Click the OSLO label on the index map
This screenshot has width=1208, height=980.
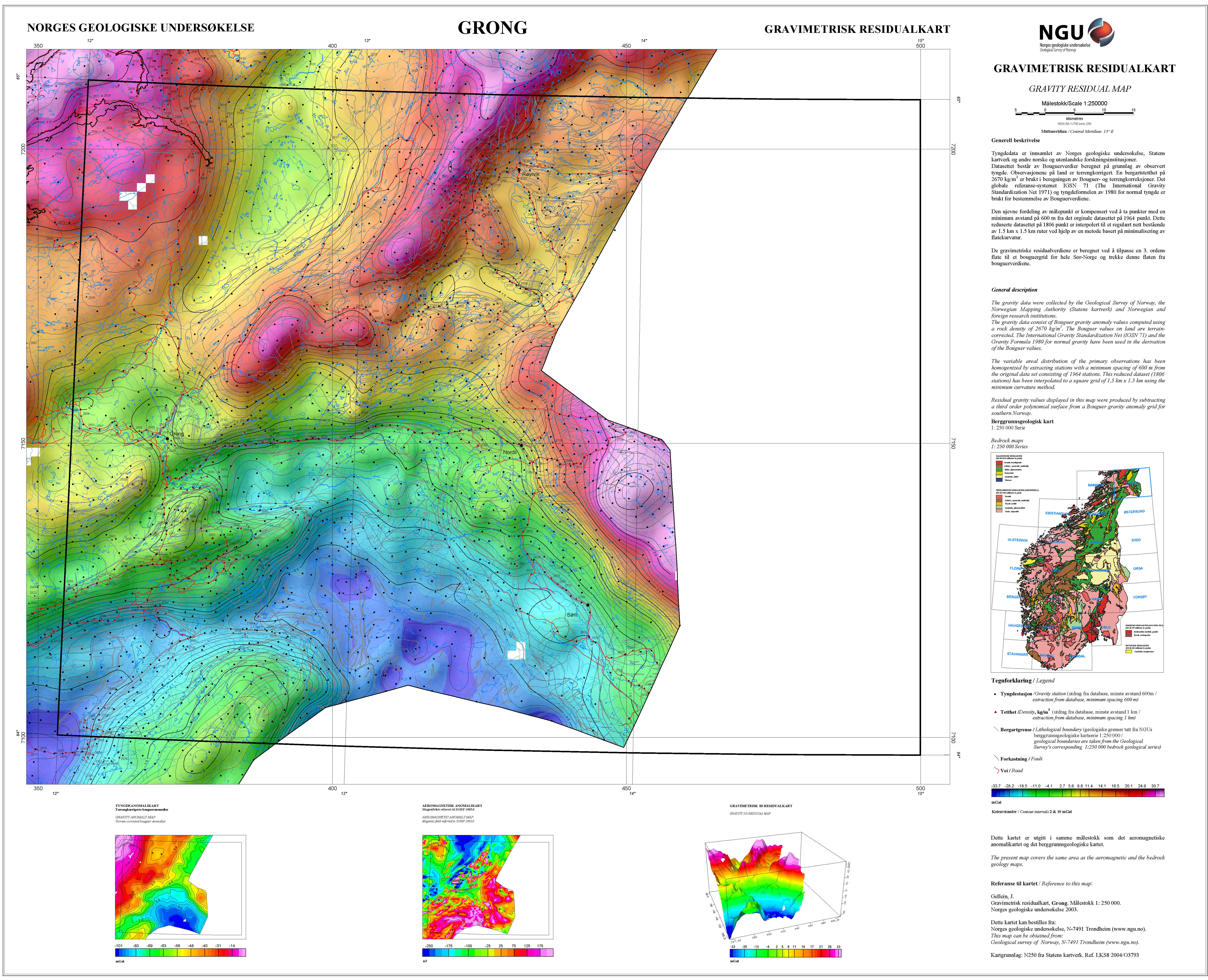(x=1106, y=627)
